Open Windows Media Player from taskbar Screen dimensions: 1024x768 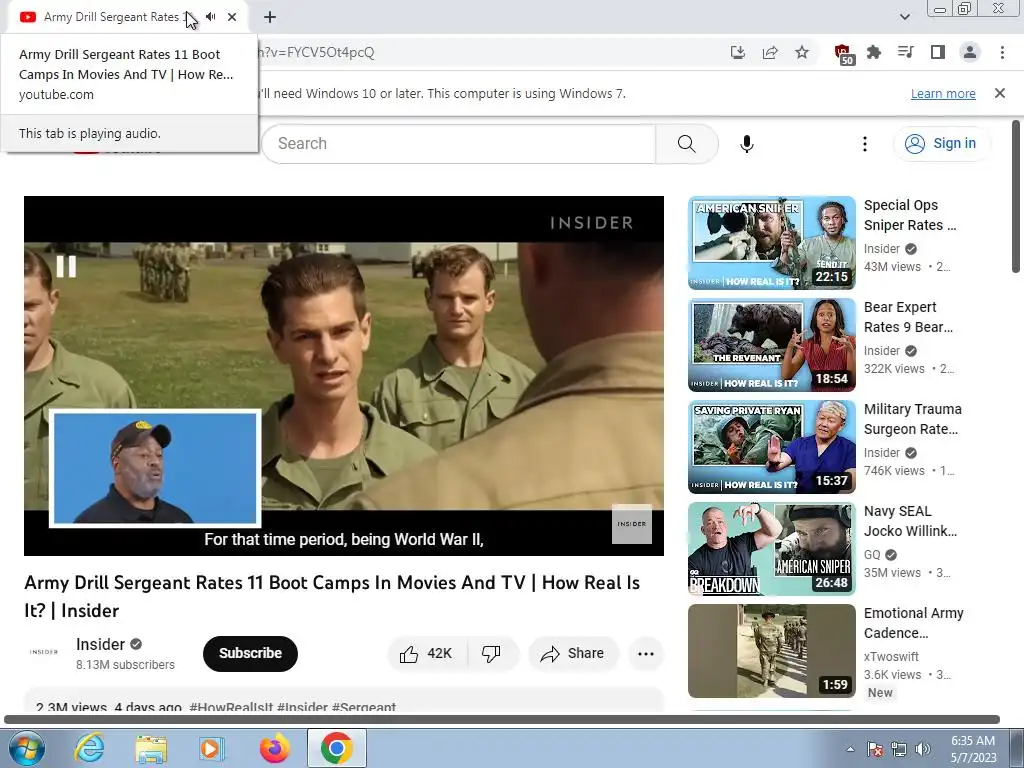tap(212, 748)
